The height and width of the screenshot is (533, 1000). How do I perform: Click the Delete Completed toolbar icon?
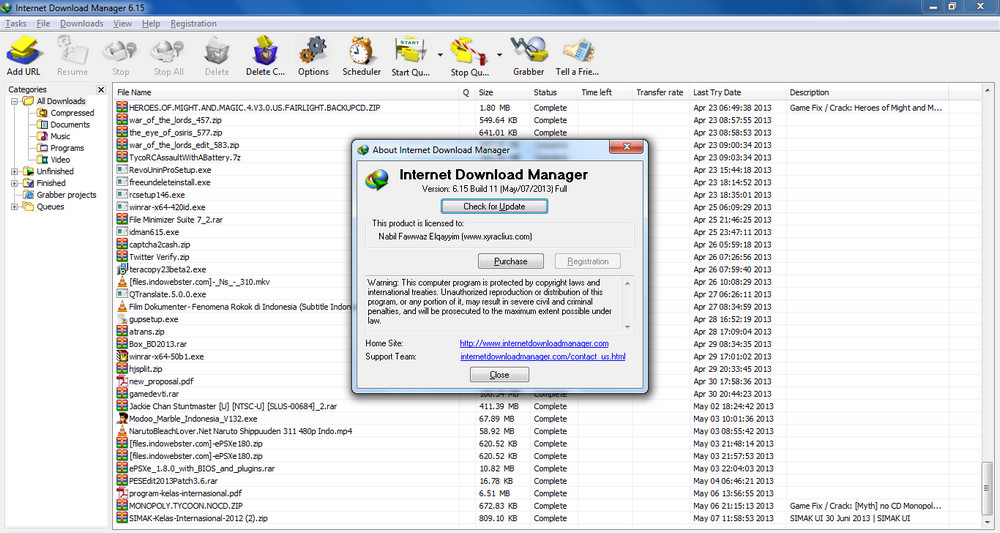tap(265, 51)
